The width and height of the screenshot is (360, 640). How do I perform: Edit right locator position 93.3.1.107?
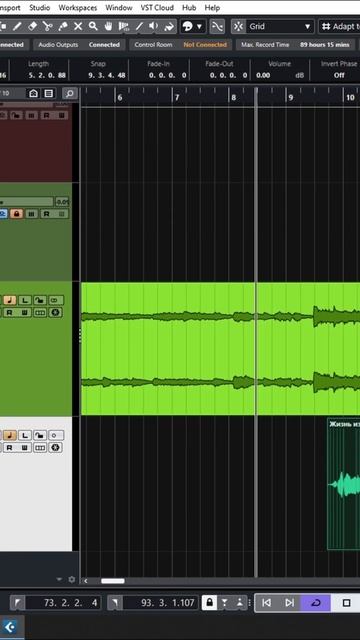click(161, 602)
